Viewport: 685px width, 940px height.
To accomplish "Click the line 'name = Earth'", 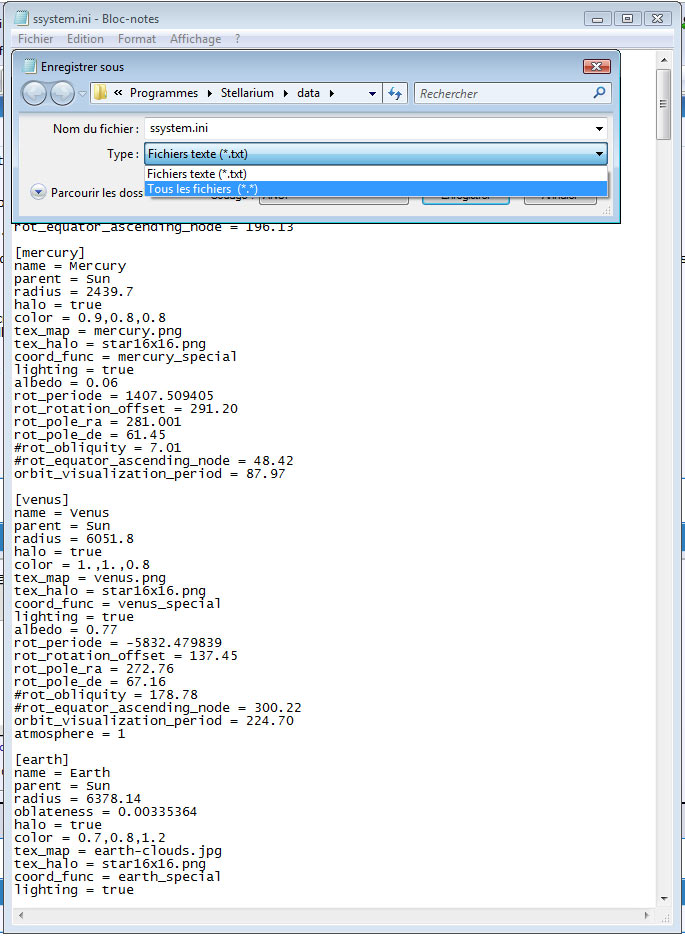I will (x=62, y=773).
